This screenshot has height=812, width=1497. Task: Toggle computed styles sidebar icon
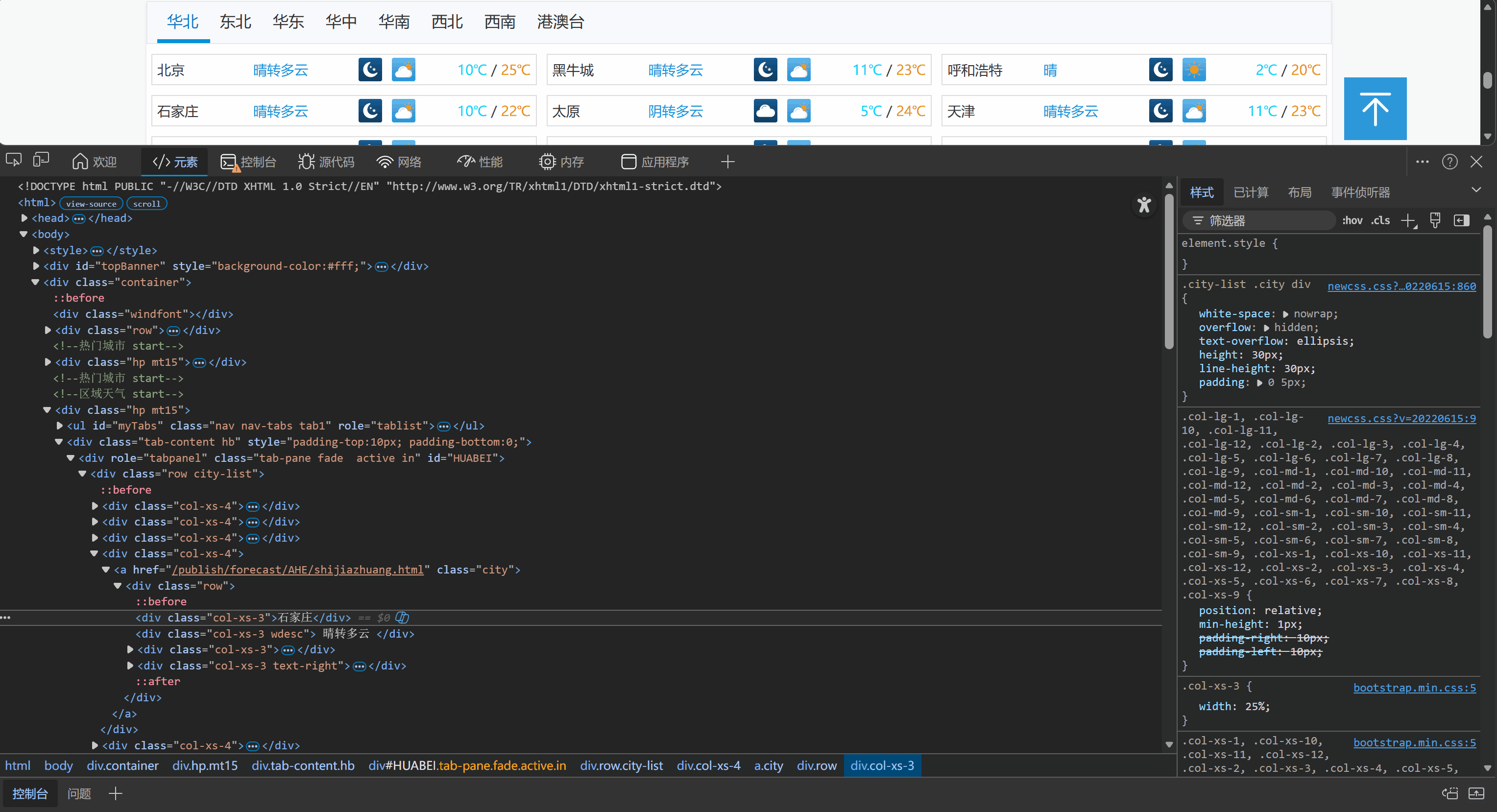[x=1461, y=221]
